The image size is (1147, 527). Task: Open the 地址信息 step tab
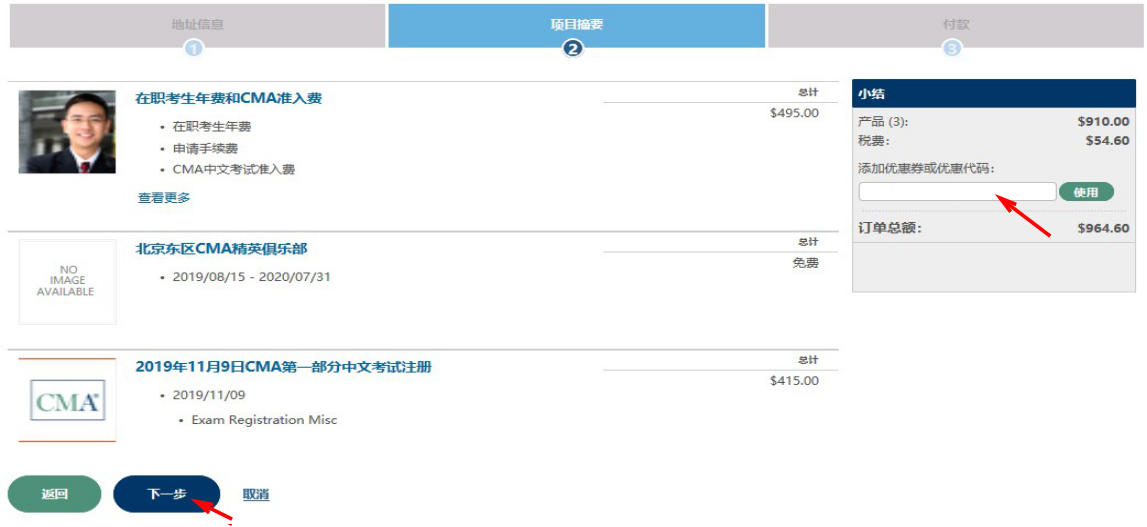(197, 24)
